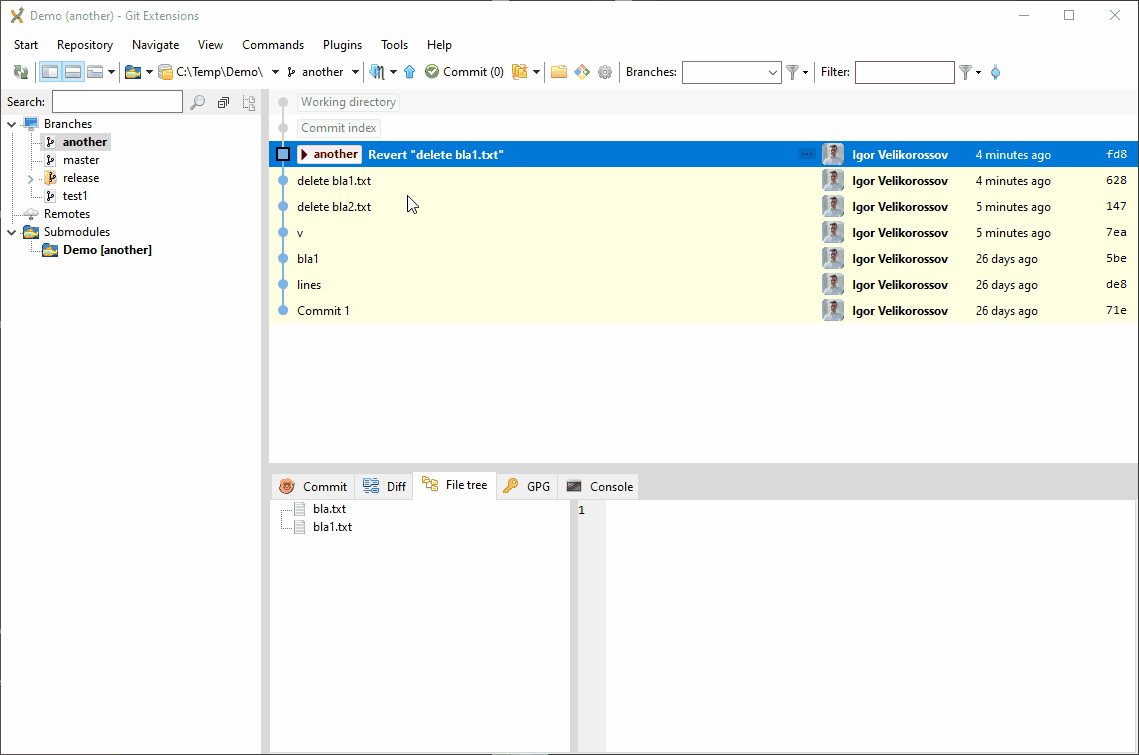The image size is (1139, 755).
Task: Click the search magnifier icon
Action: pos(198,102)
